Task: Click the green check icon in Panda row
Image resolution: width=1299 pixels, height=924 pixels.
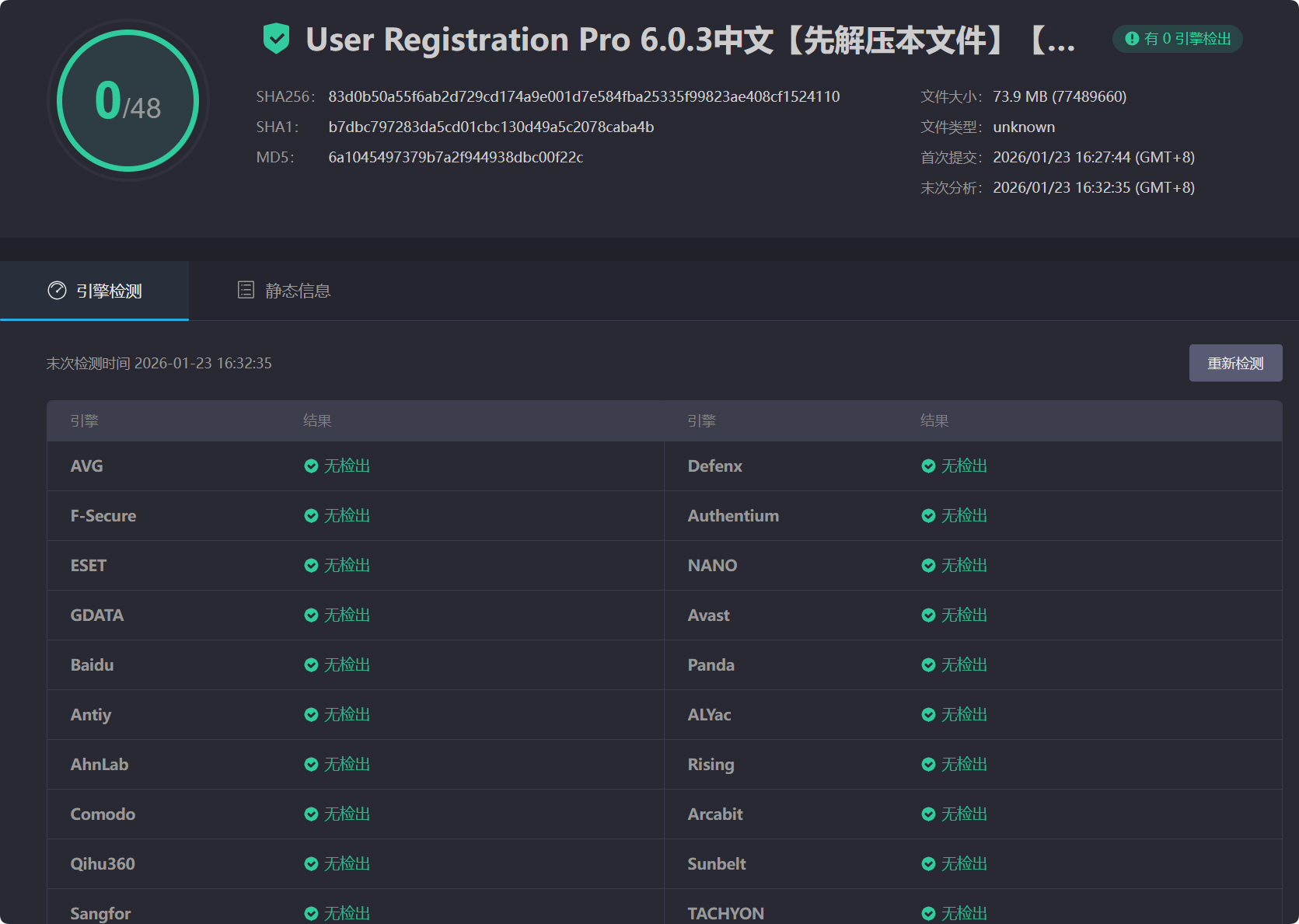Action: [928, 665]
